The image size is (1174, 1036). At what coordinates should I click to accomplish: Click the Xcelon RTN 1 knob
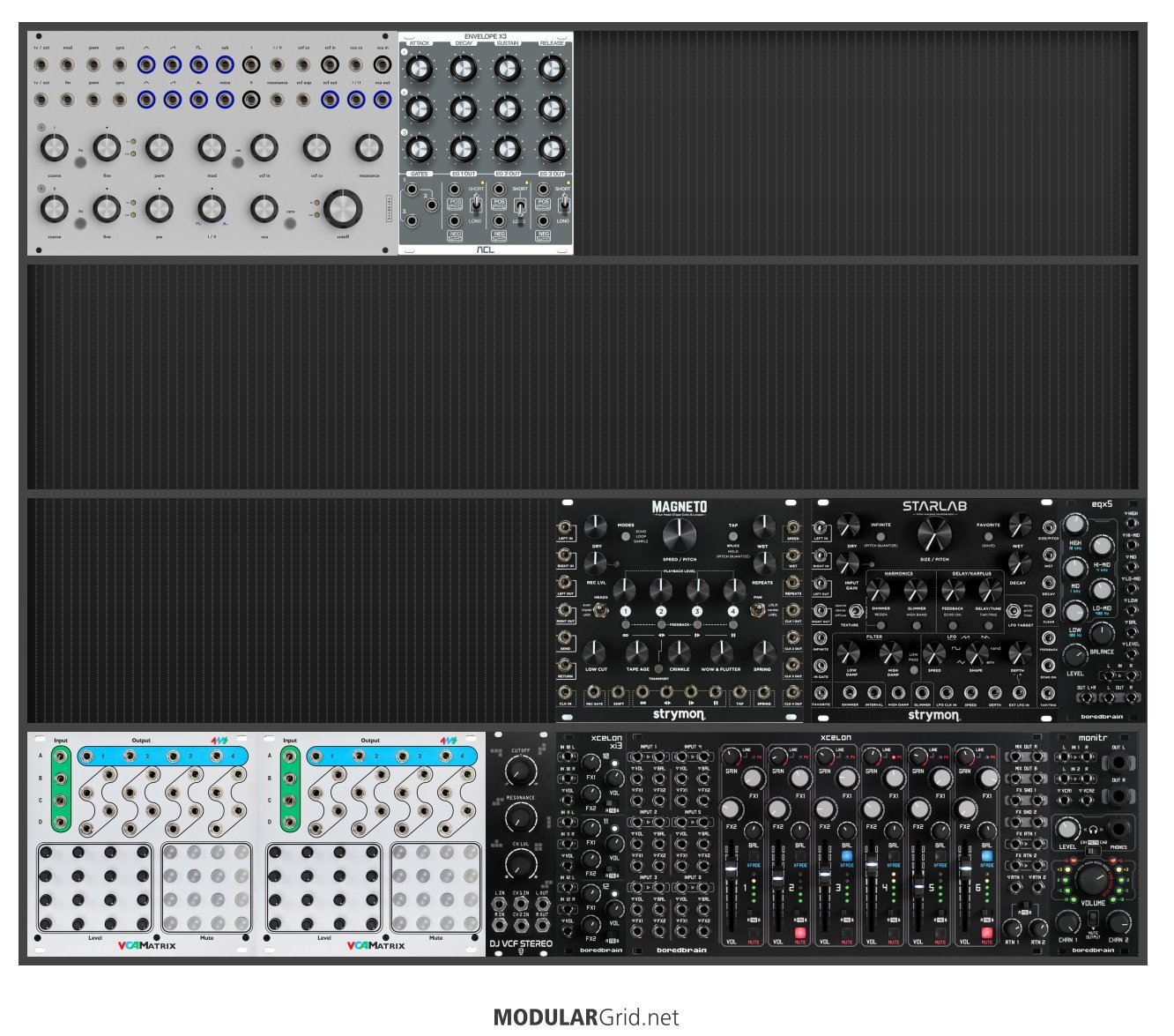pos(1014,928)
